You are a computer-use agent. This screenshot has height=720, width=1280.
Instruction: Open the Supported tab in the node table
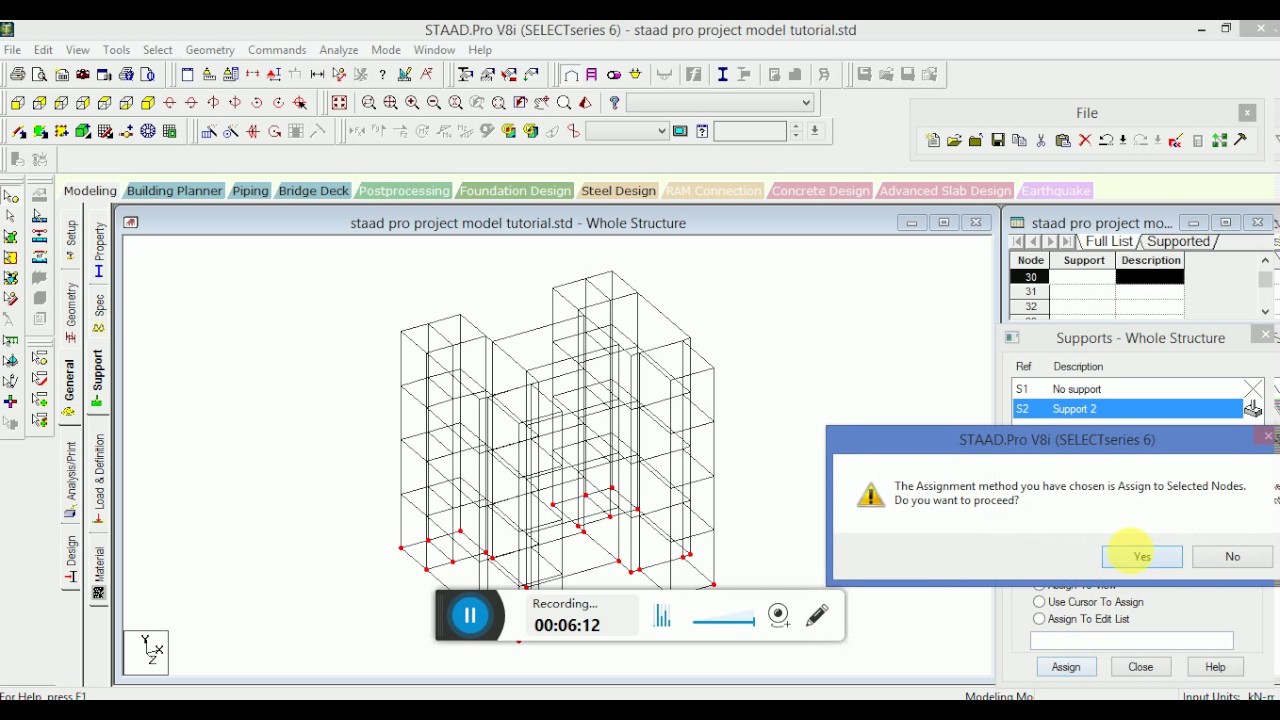(x=1178, y=242)
